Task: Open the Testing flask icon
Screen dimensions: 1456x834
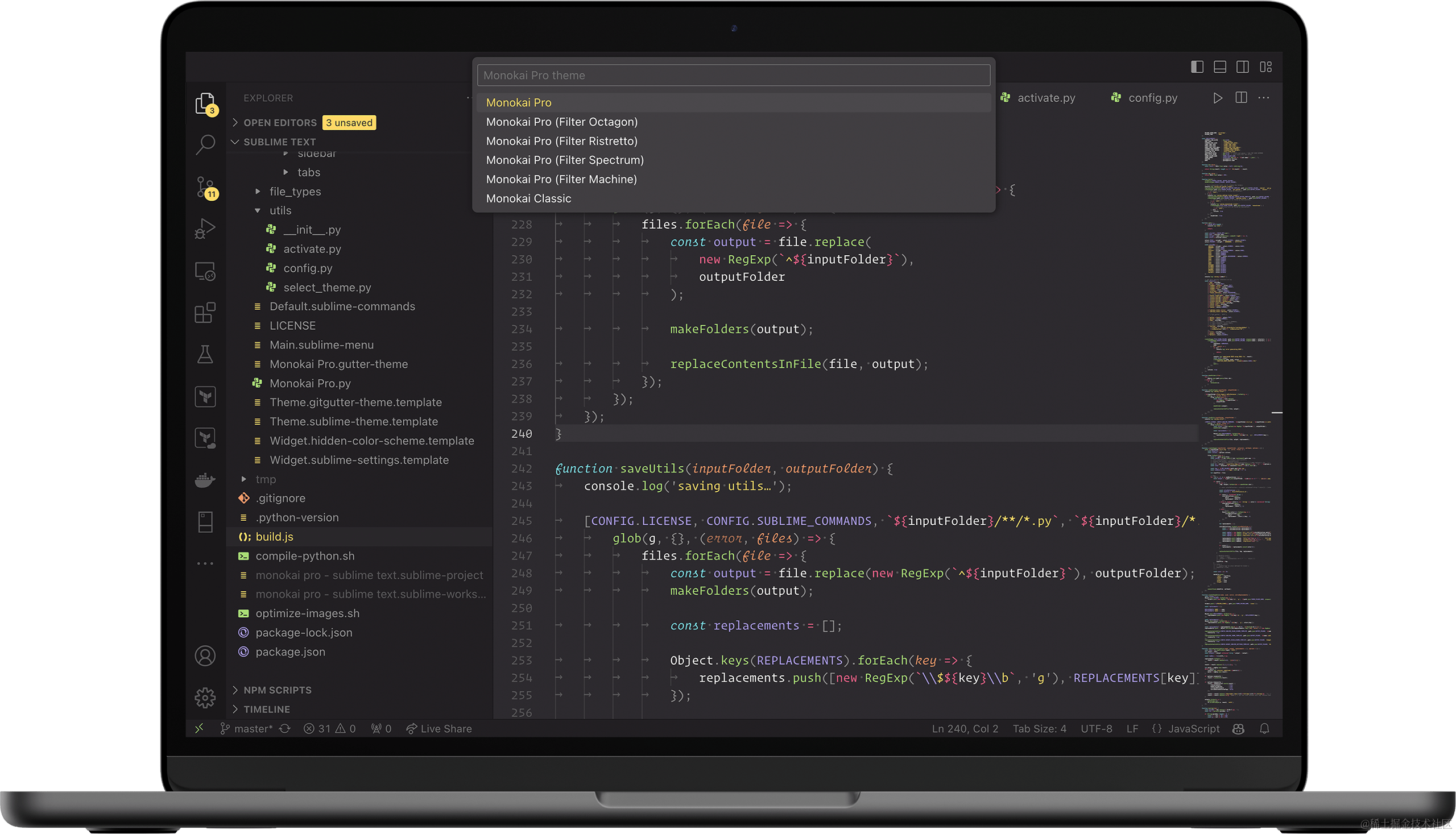Action: click(x=205, y=355)
